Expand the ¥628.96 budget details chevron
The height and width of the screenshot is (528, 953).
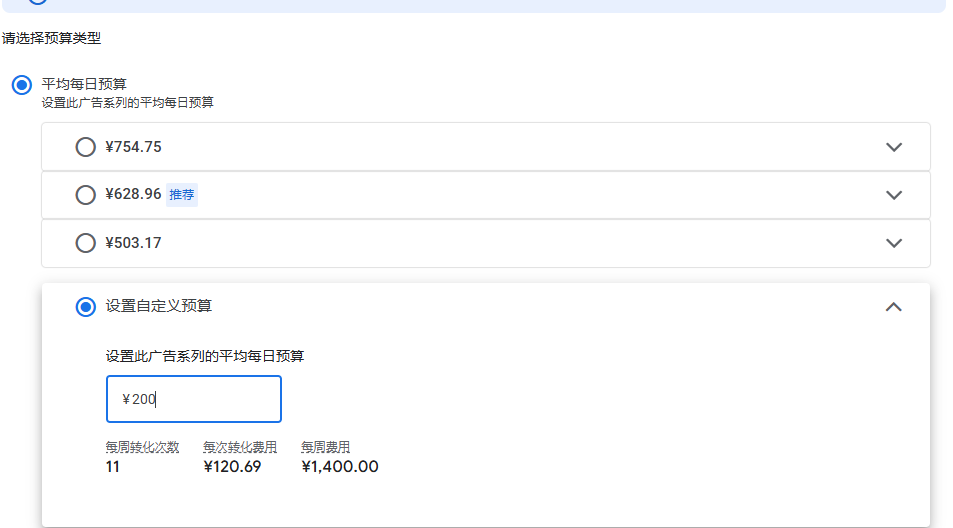click(x=893, y=195)
